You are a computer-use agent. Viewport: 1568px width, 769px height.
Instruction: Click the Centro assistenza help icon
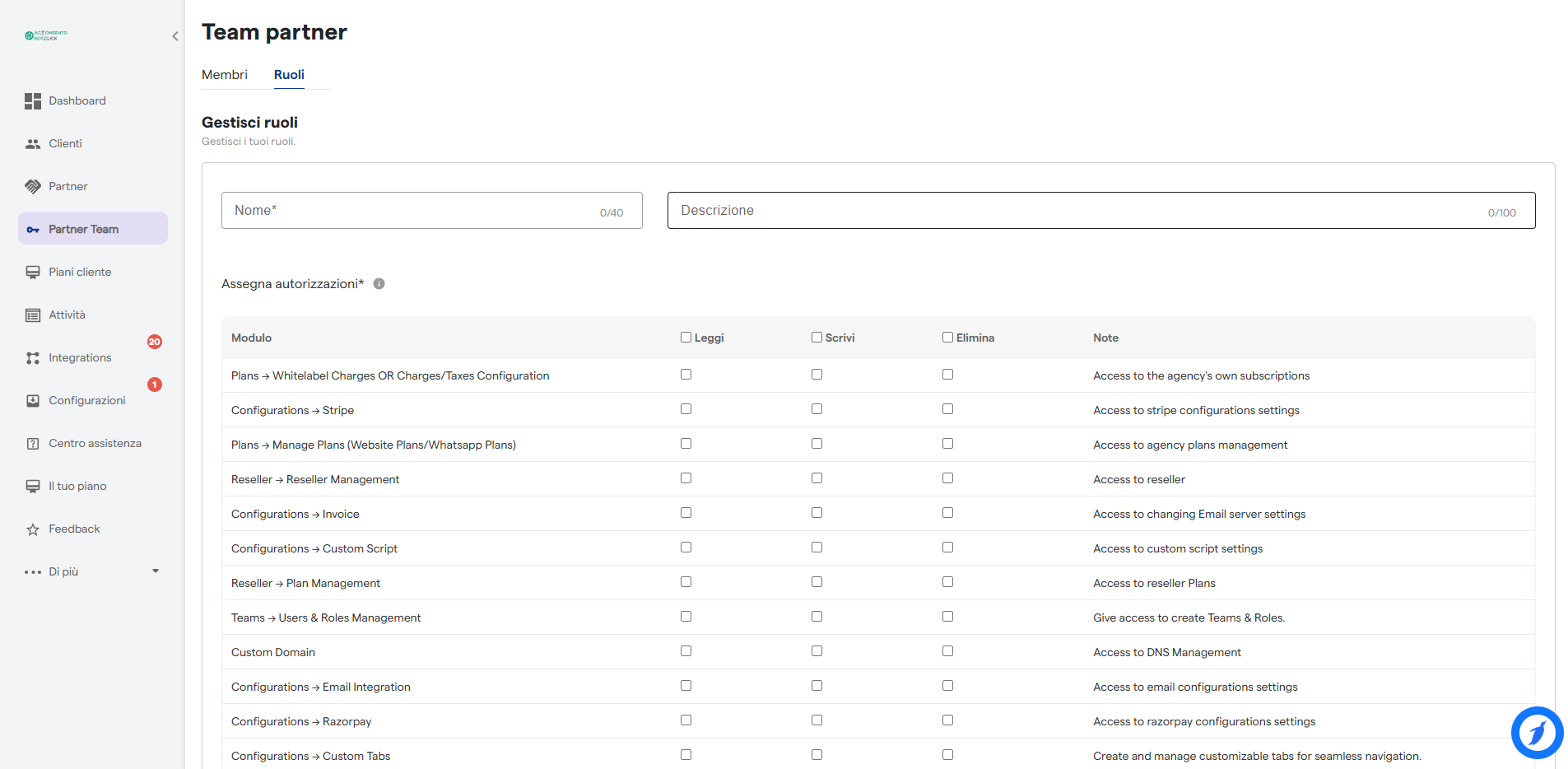33,444
